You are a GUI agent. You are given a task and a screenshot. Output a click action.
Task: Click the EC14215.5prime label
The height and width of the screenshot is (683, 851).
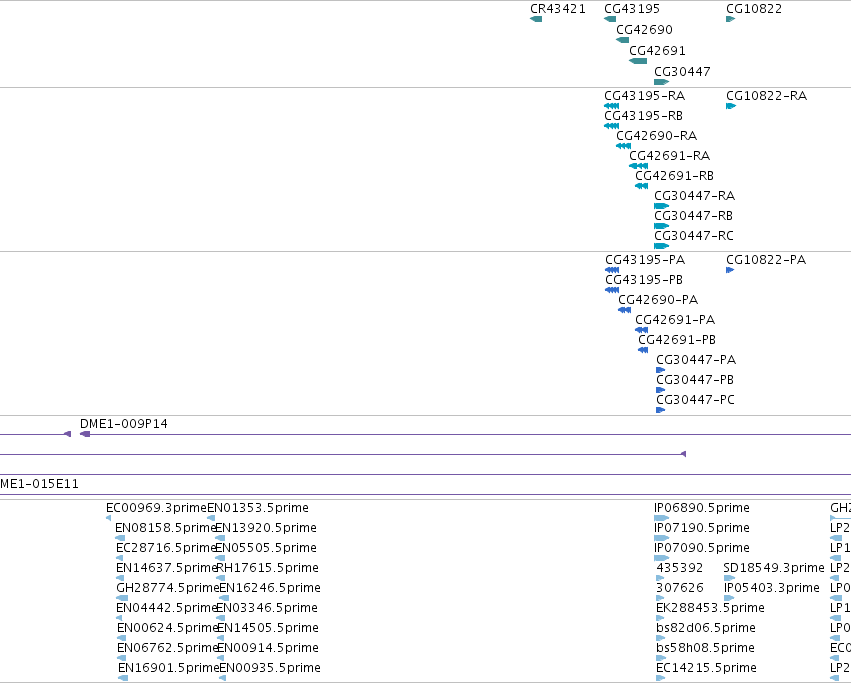coord(707,668)
